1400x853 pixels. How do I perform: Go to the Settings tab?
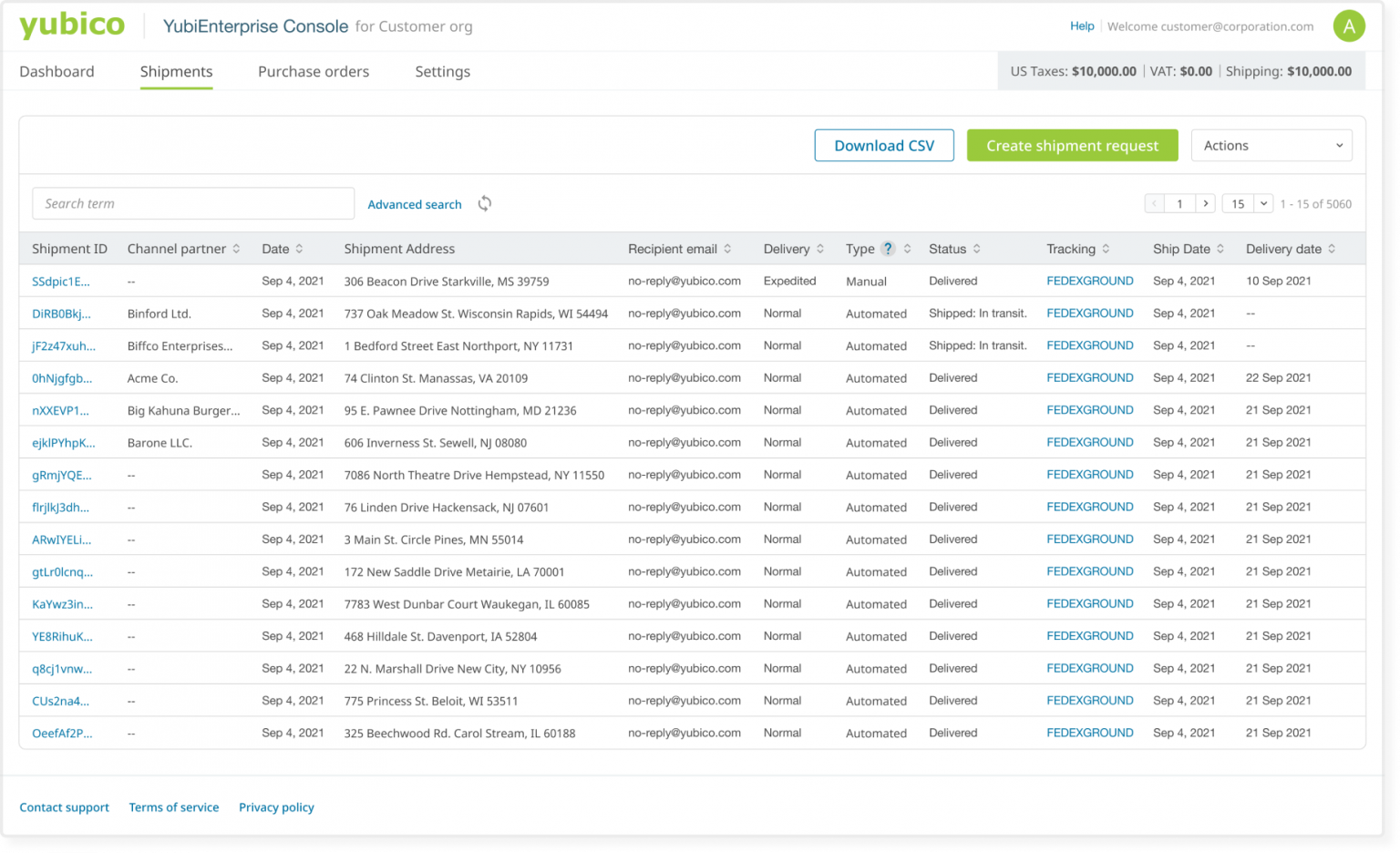pos(443,71)
